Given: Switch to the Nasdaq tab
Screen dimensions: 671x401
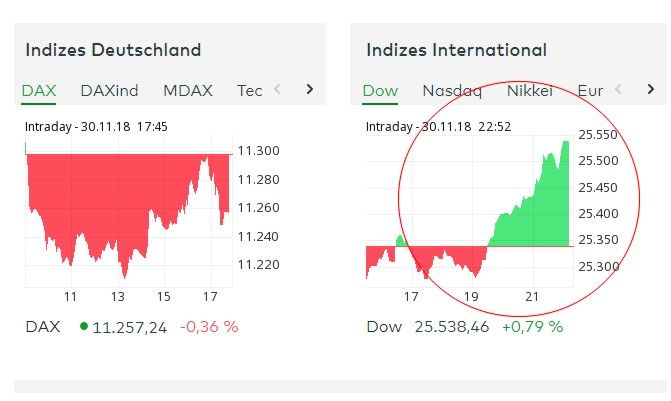Looking at the screenshot, I should (x=452, y=91).
